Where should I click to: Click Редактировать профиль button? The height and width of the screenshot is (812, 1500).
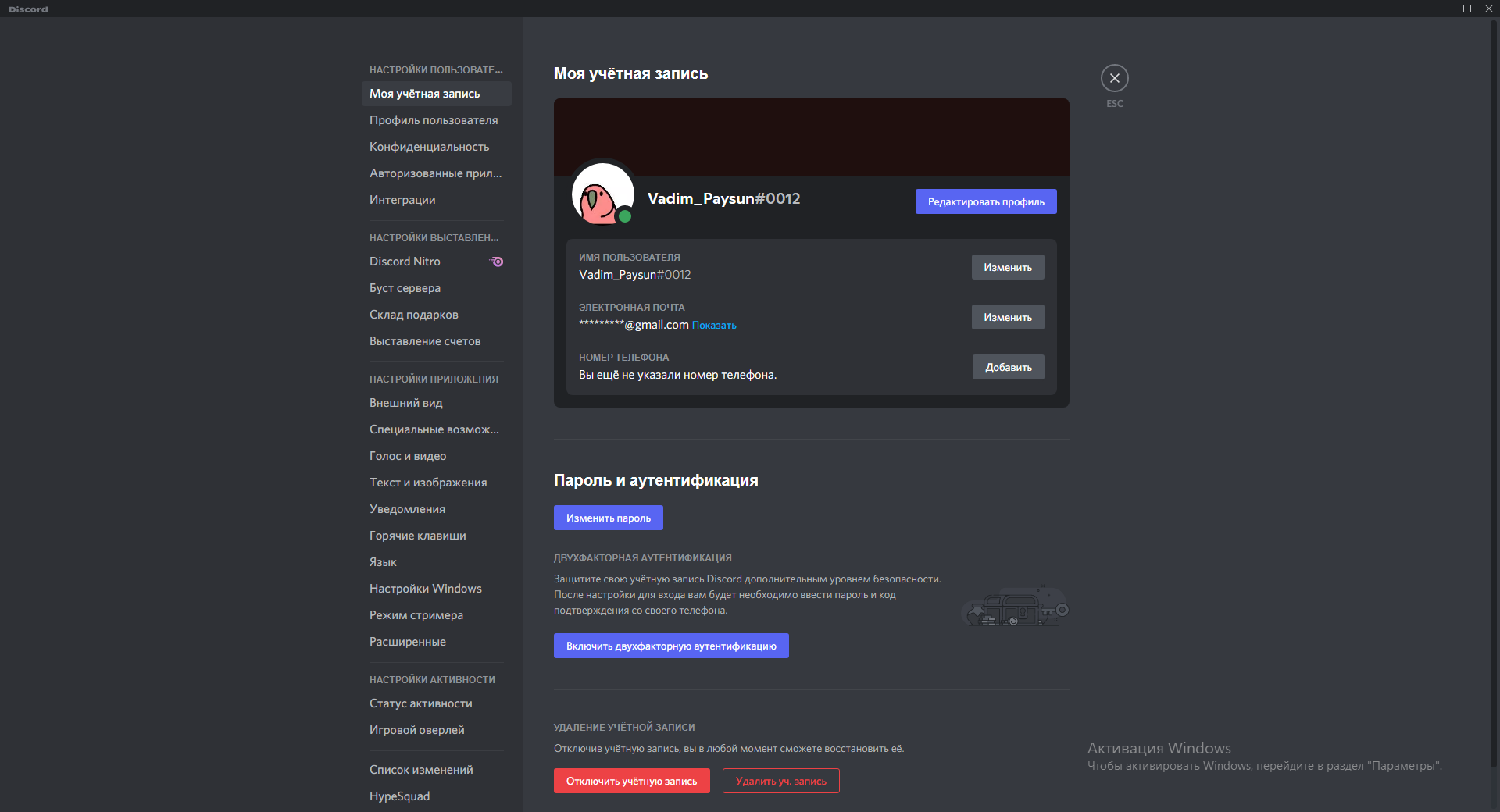[986, 201]
